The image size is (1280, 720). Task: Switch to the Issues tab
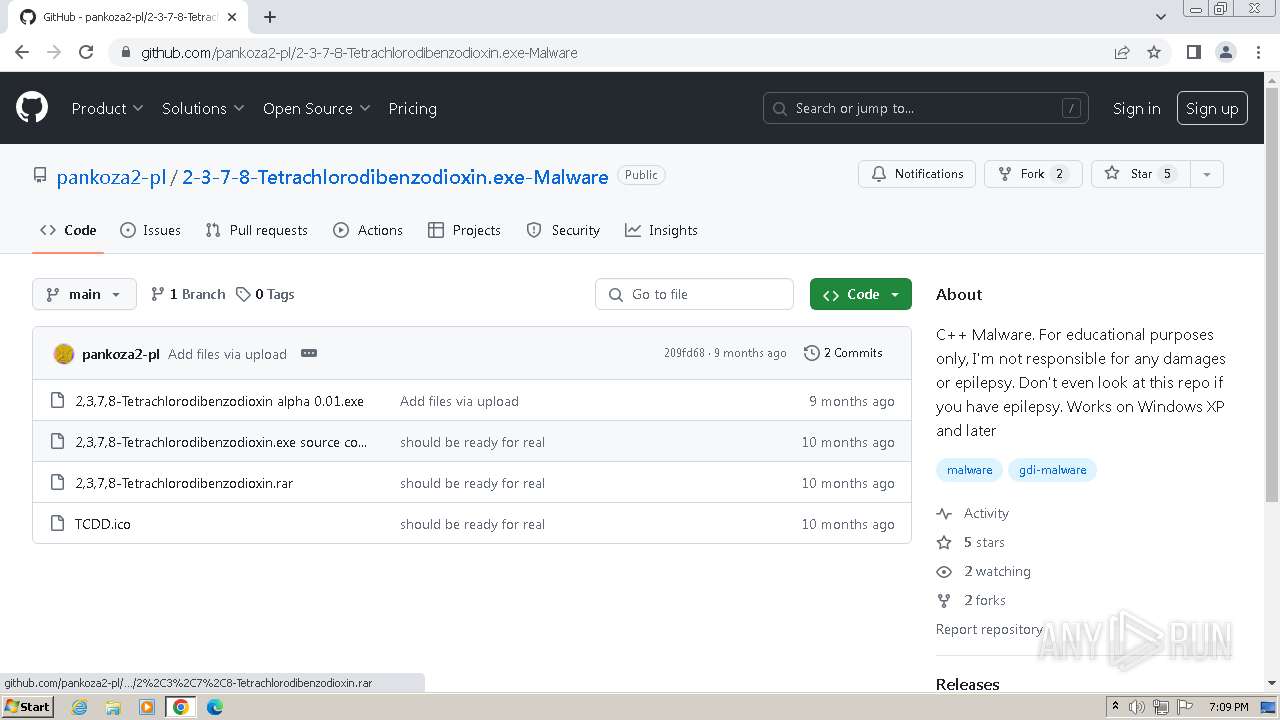[150, 230]
